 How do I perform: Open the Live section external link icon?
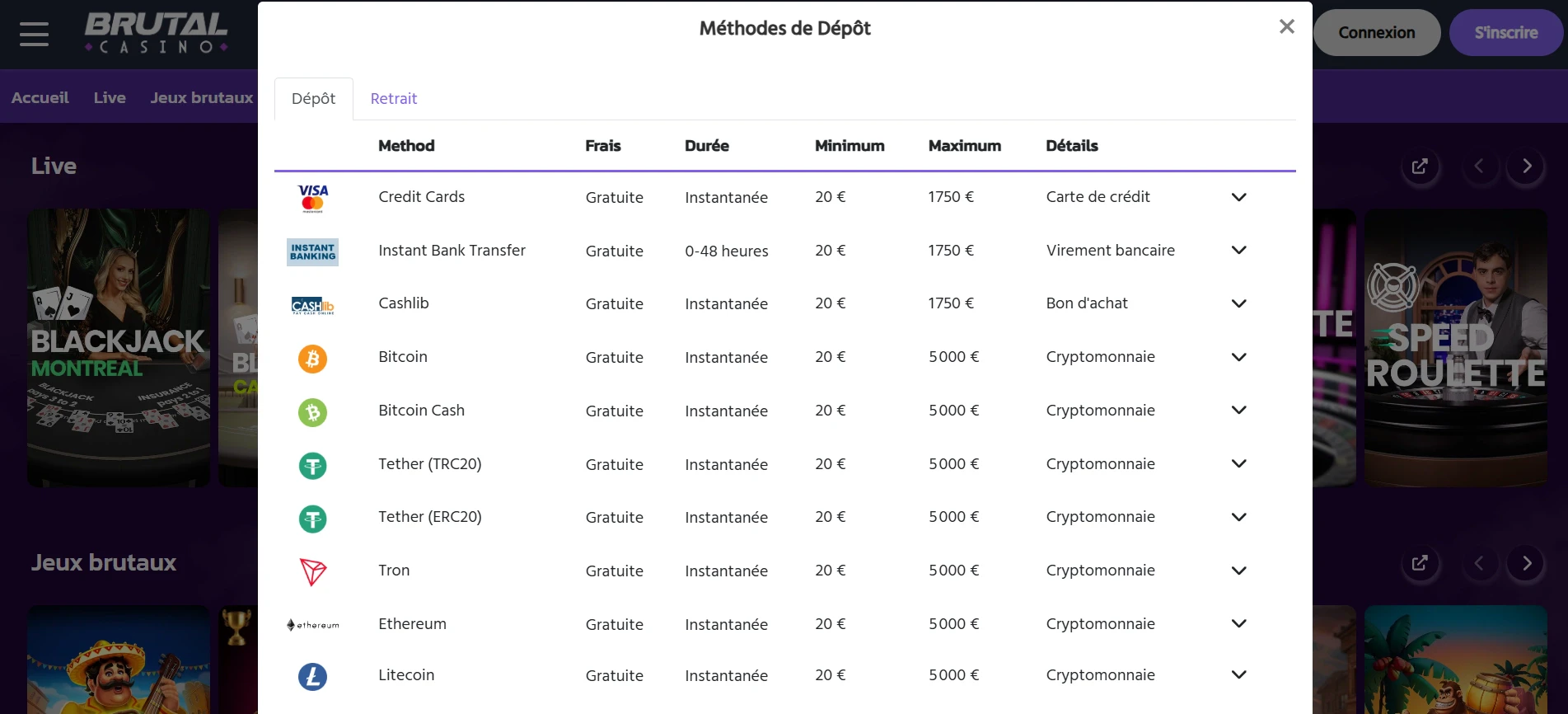click(x=1419, y=167)
